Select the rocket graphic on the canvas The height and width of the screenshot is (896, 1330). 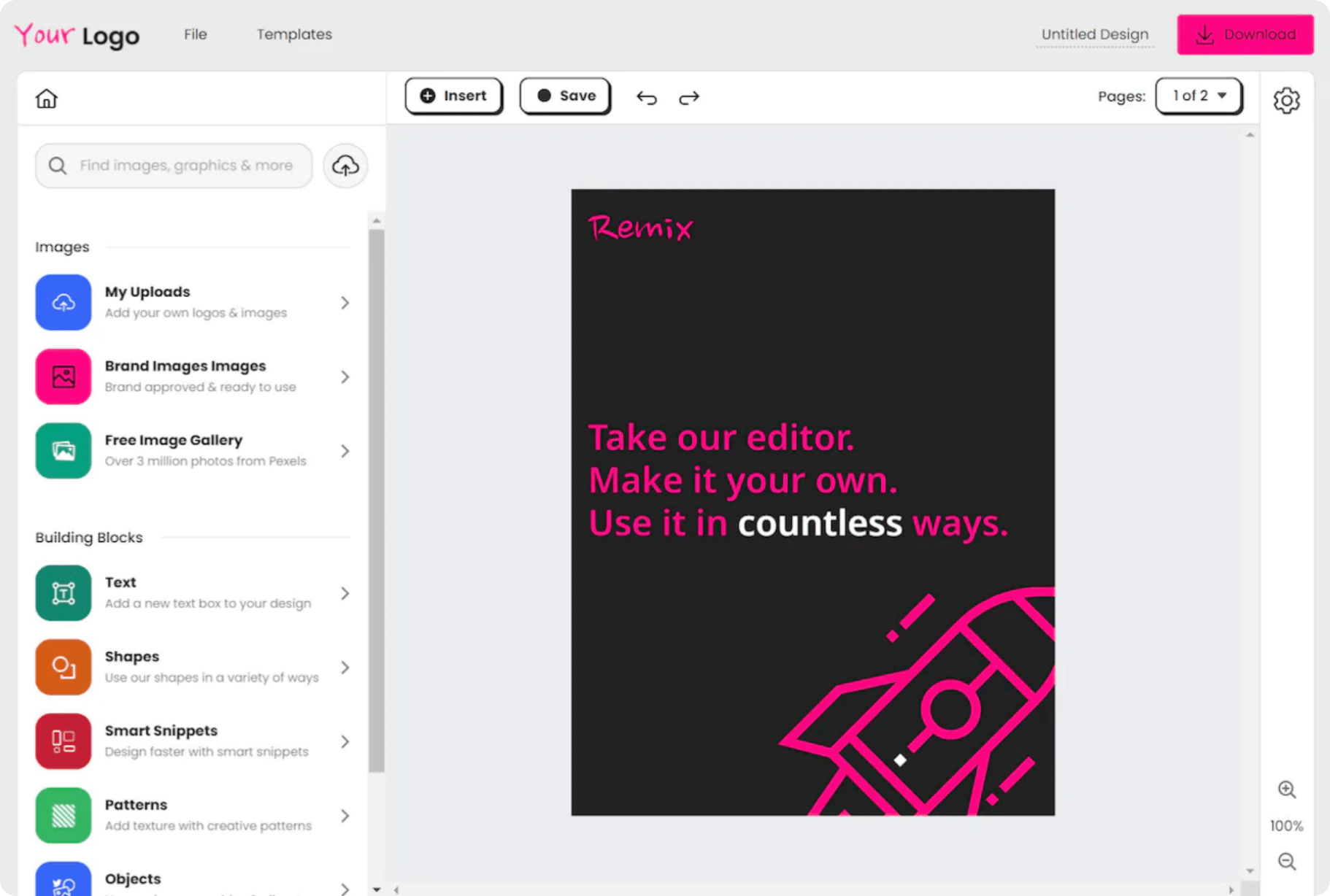[x=918, y=701]
